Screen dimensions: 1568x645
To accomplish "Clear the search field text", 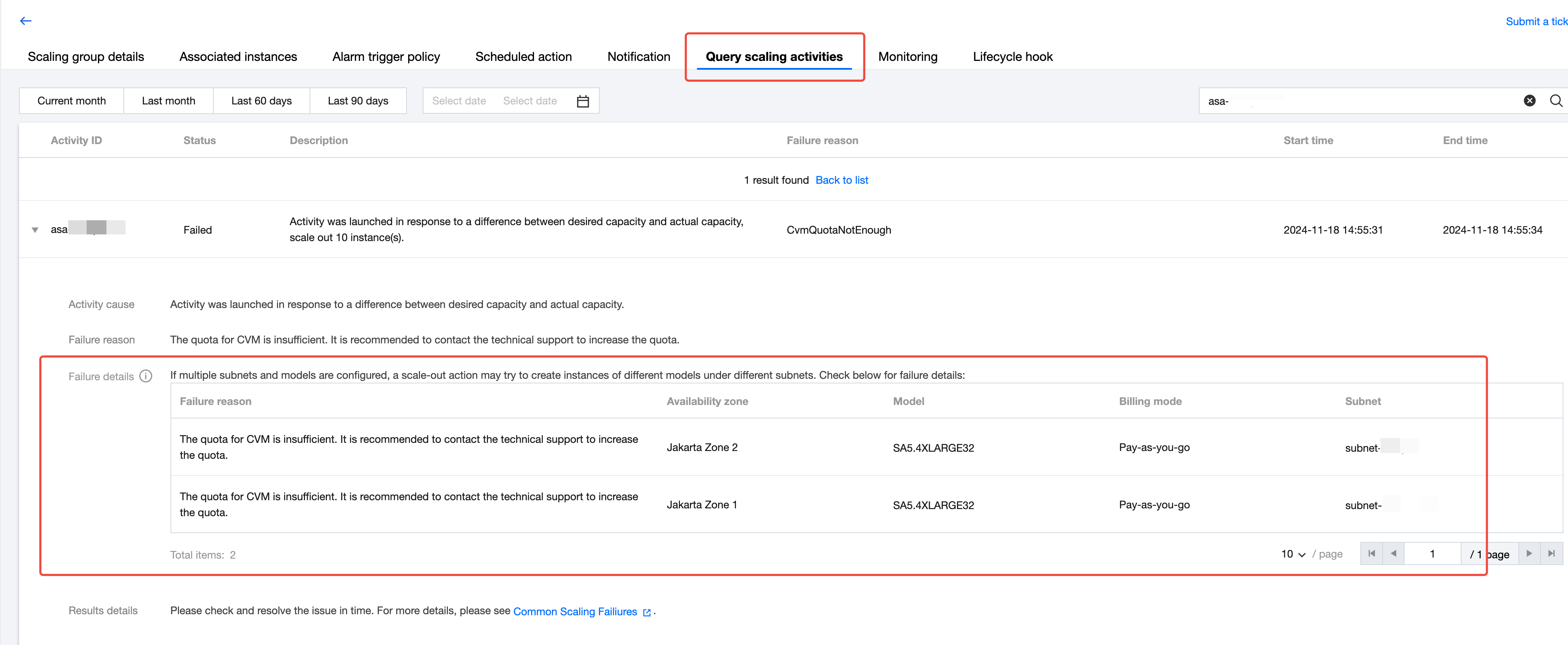I will coord(1529,101).
